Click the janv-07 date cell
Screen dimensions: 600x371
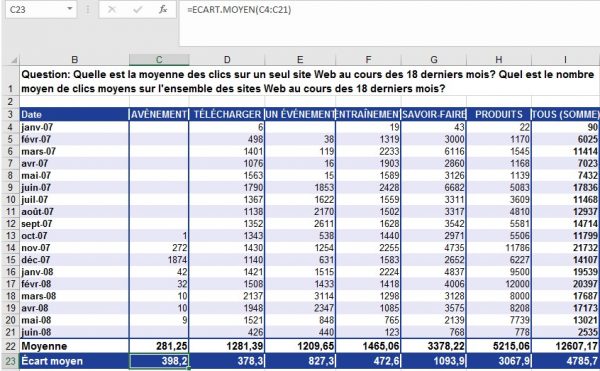75,127
